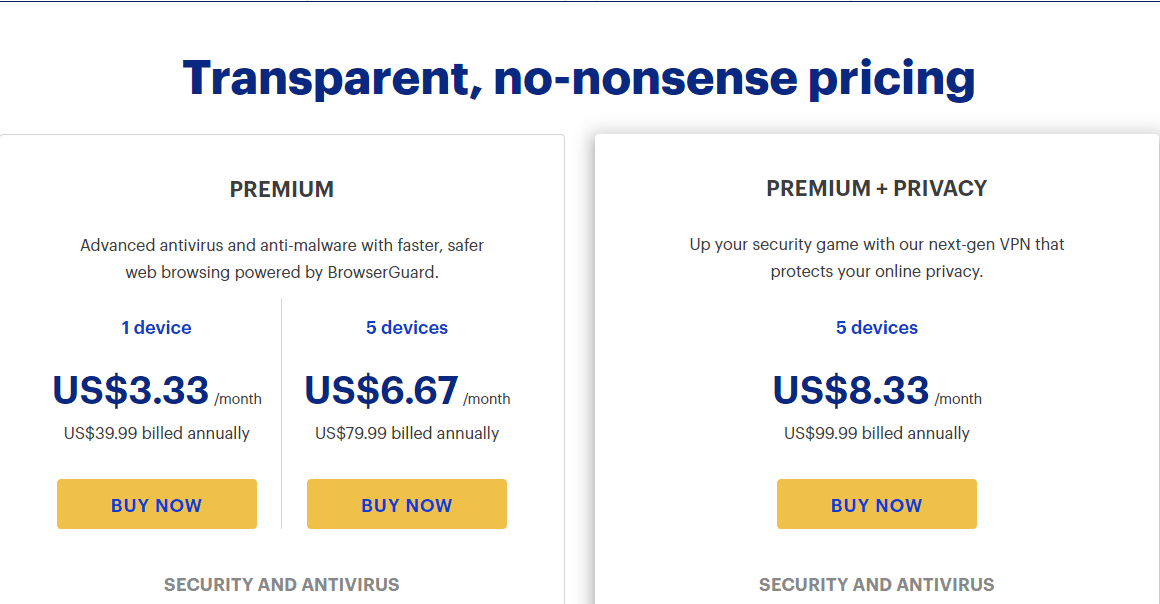Click the US$3.33 monthly price
Screen dimensions: 1160x604
pyautogui.click(x=131, y=390)
